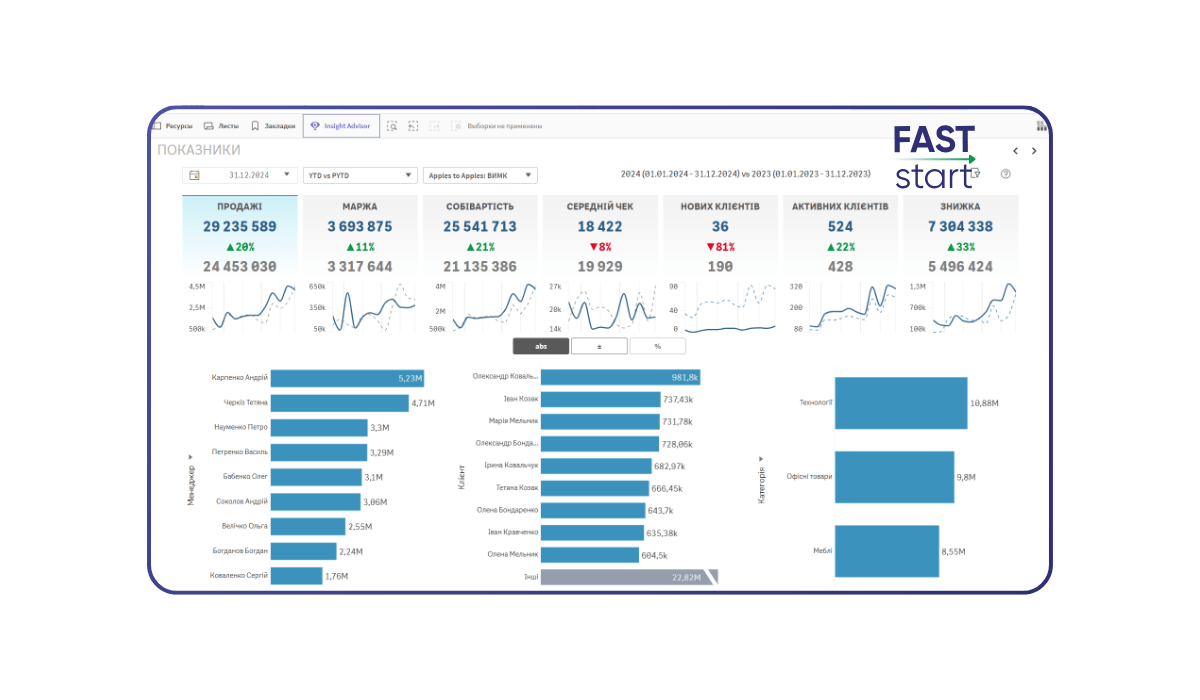
Task: Expand the 31.12.2024 date selector
Action: click(286, 174)
